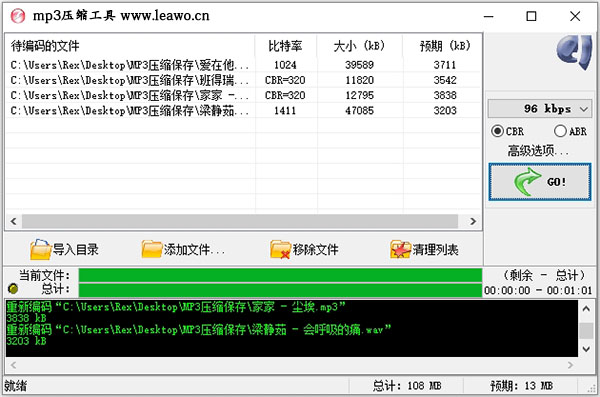
Task: Click the 移除文件 folder icon with red X
Action: (280, 250)
